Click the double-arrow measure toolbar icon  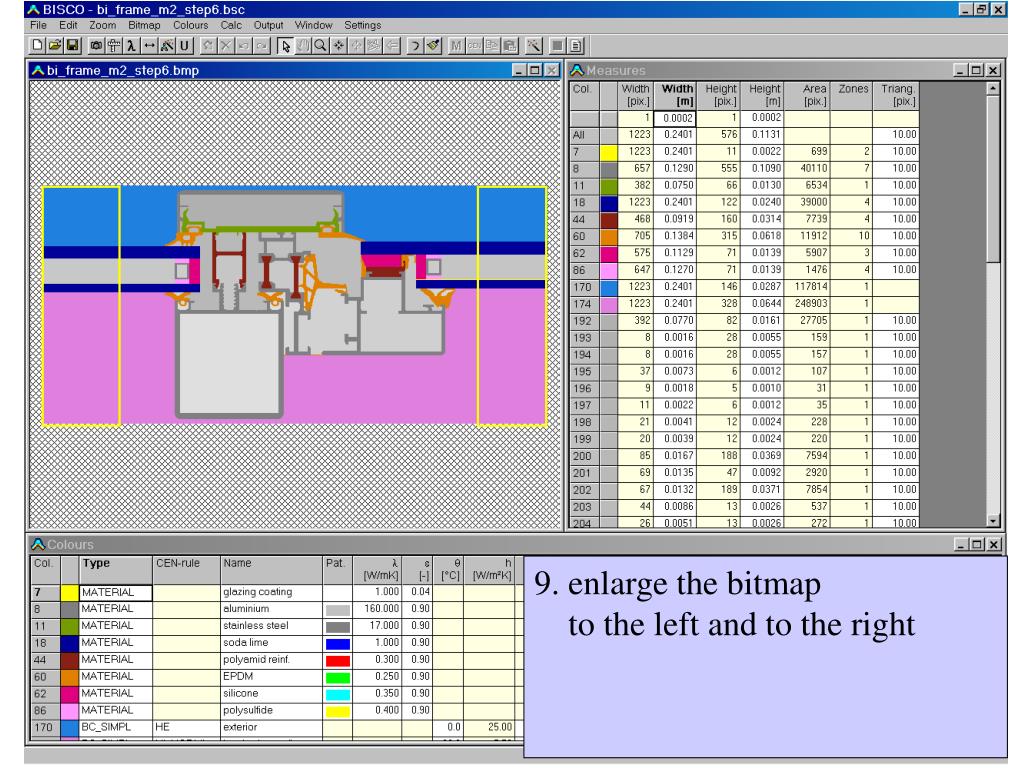pos(150,46)
